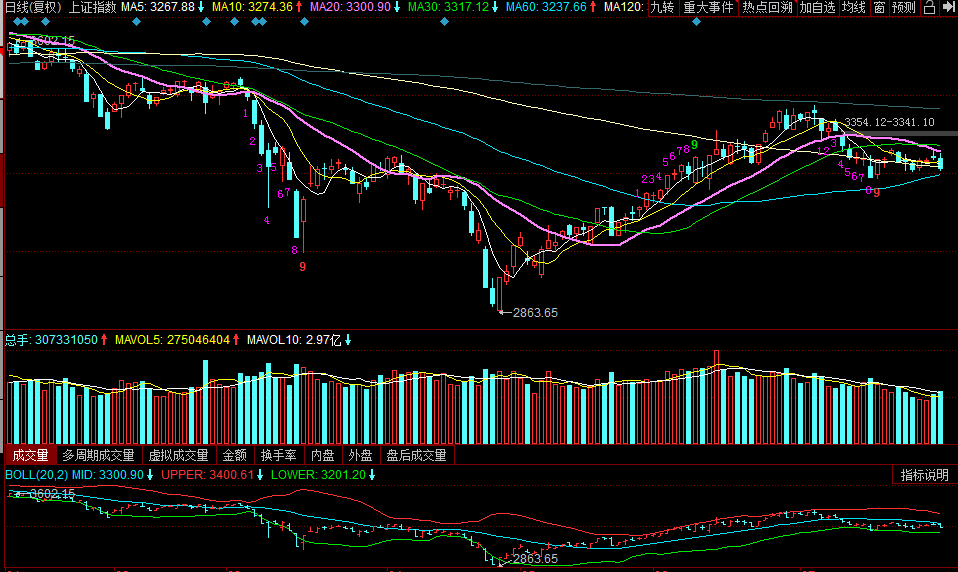Click the first blue diamond marker at far left
Screen dimensions: 958x572
(16, 21)
